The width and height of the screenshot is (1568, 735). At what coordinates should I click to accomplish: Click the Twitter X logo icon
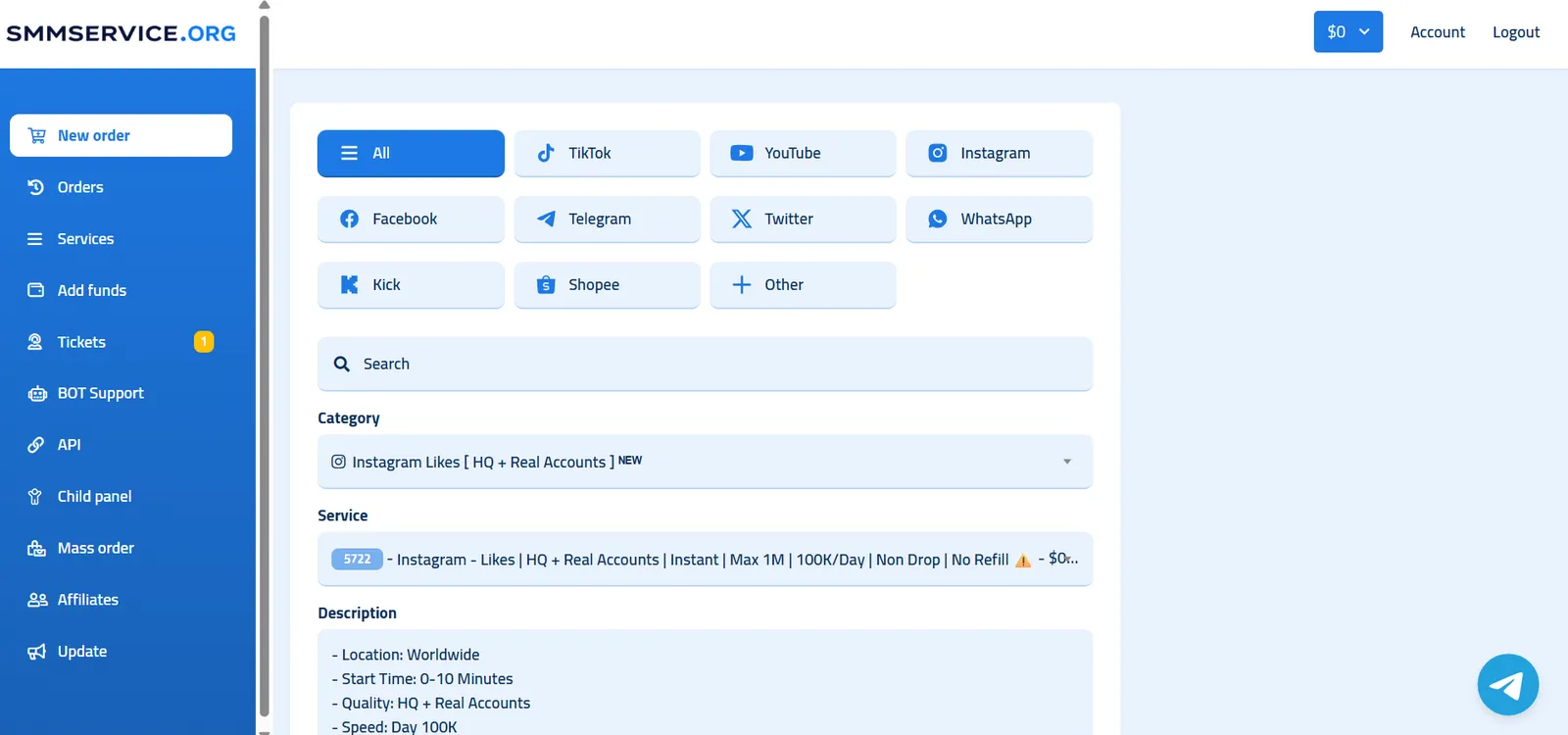tap(742, 219)
